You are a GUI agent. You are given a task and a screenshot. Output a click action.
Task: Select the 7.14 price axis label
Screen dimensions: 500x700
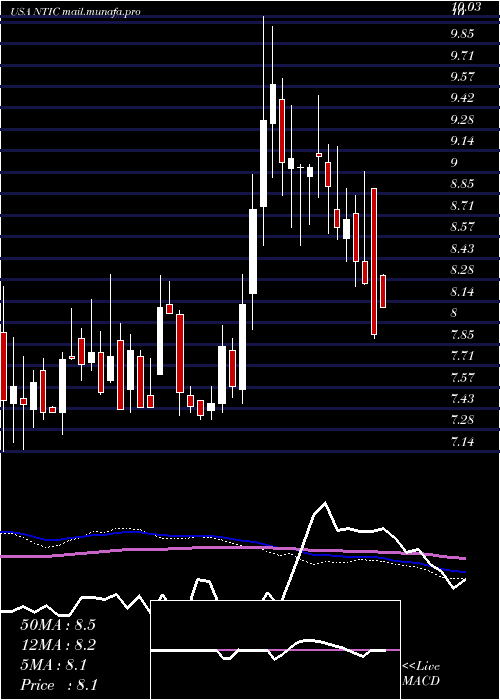pyautogui.click(x=462, y=442)
